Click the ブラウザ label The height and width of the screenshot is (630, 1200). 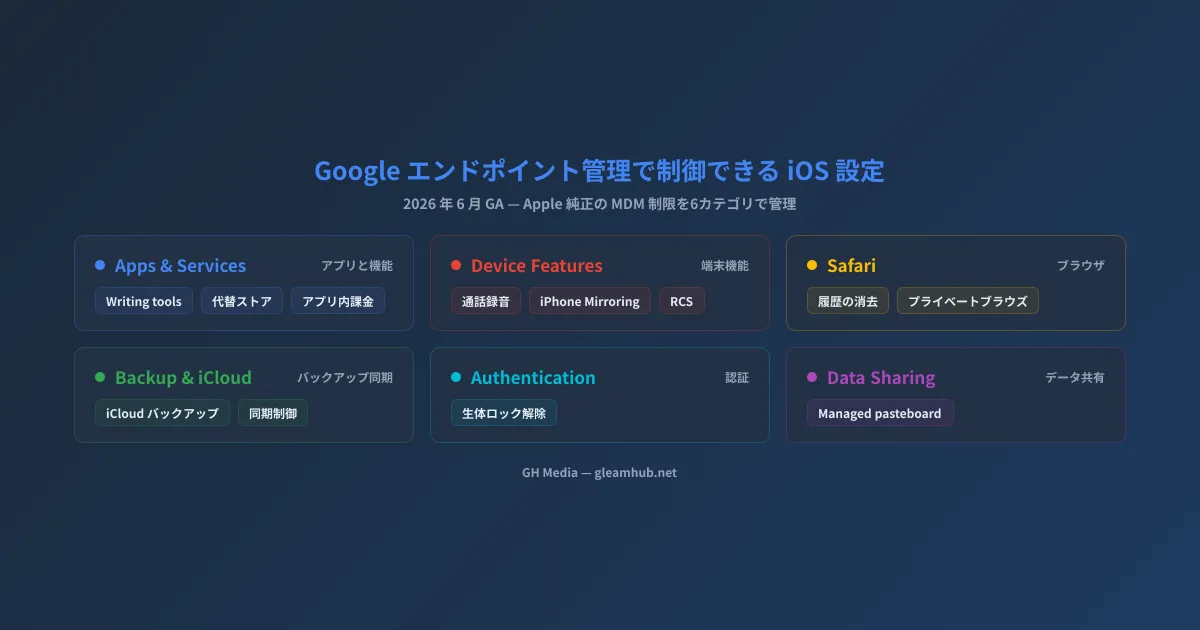click(1081, 266)
